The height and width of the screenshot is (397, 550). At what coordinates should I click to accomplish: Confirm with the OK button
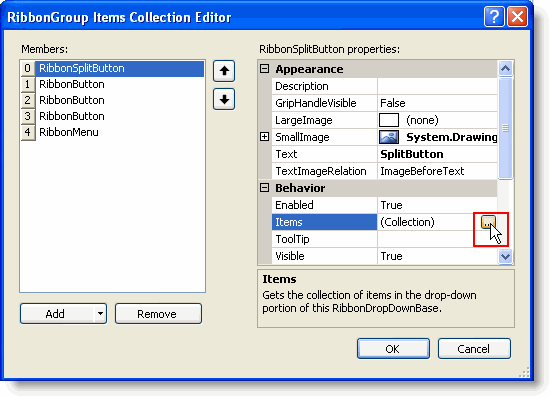coord(393,349)
